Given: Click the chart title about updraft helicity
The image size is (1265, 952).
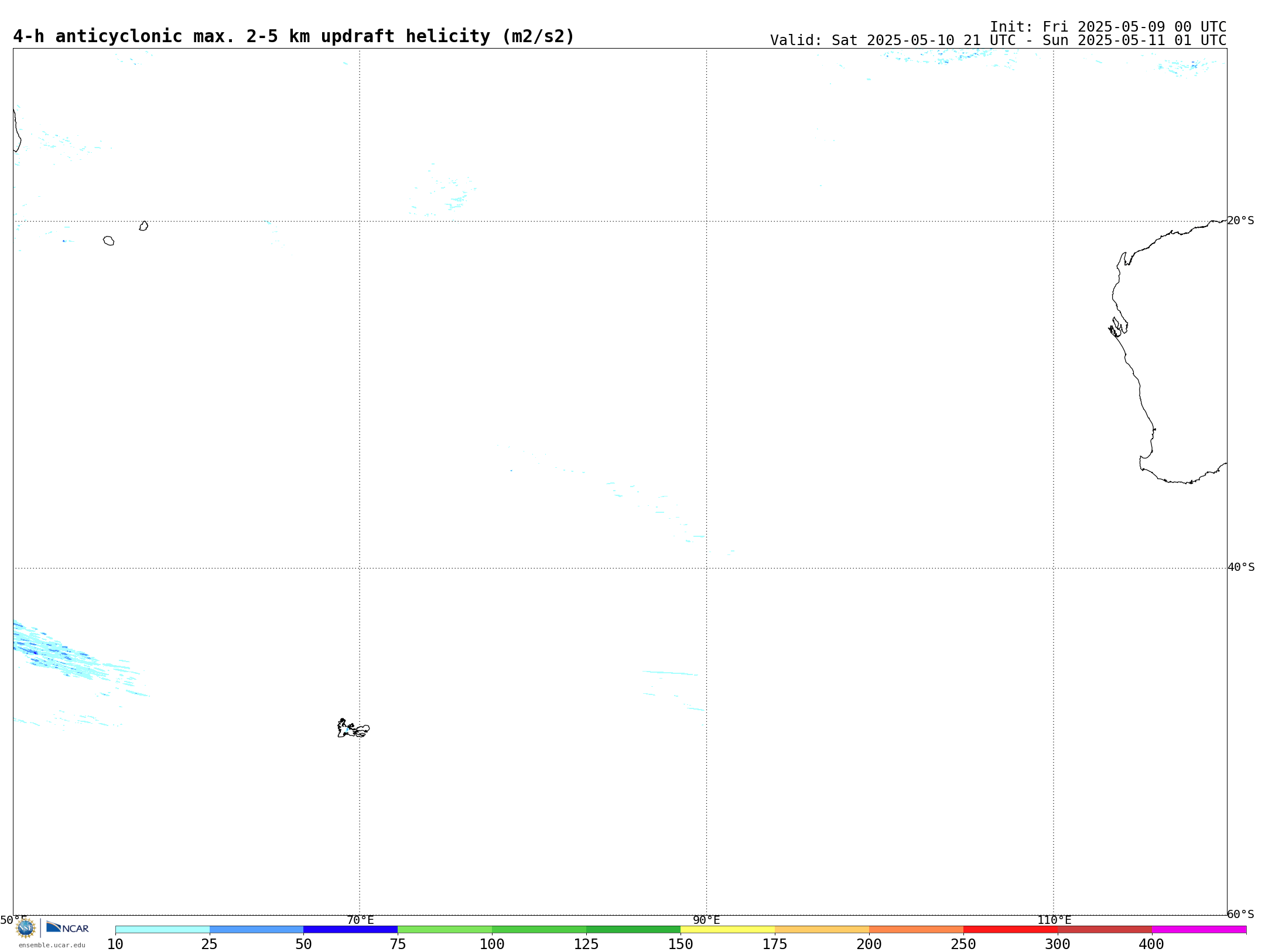Looking at the screenshot, I should (294, 36).
